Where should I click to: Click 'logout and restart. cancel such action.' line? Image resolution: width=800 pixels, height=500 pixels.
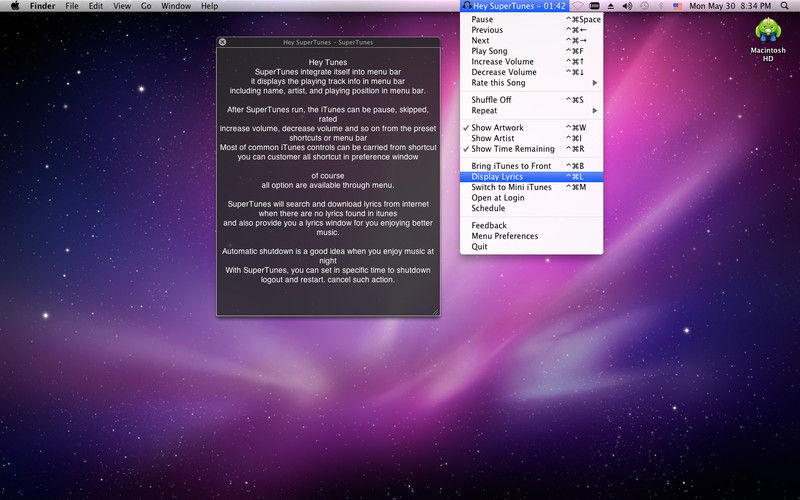tap(328, 280)
